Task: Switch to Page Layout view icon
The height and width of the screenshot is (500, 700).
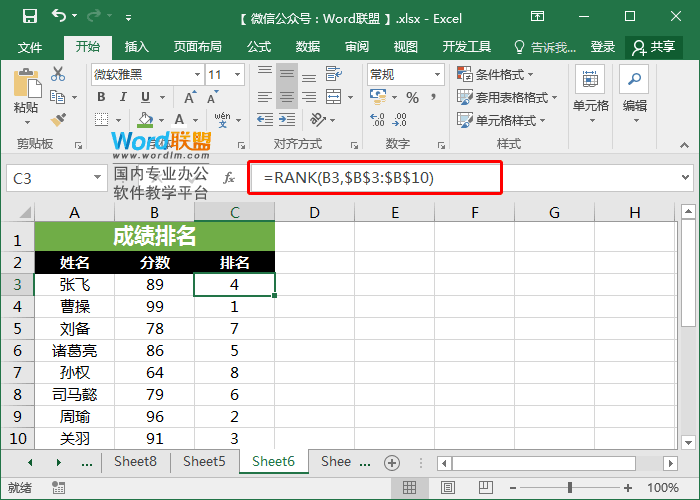Action: 448,488
